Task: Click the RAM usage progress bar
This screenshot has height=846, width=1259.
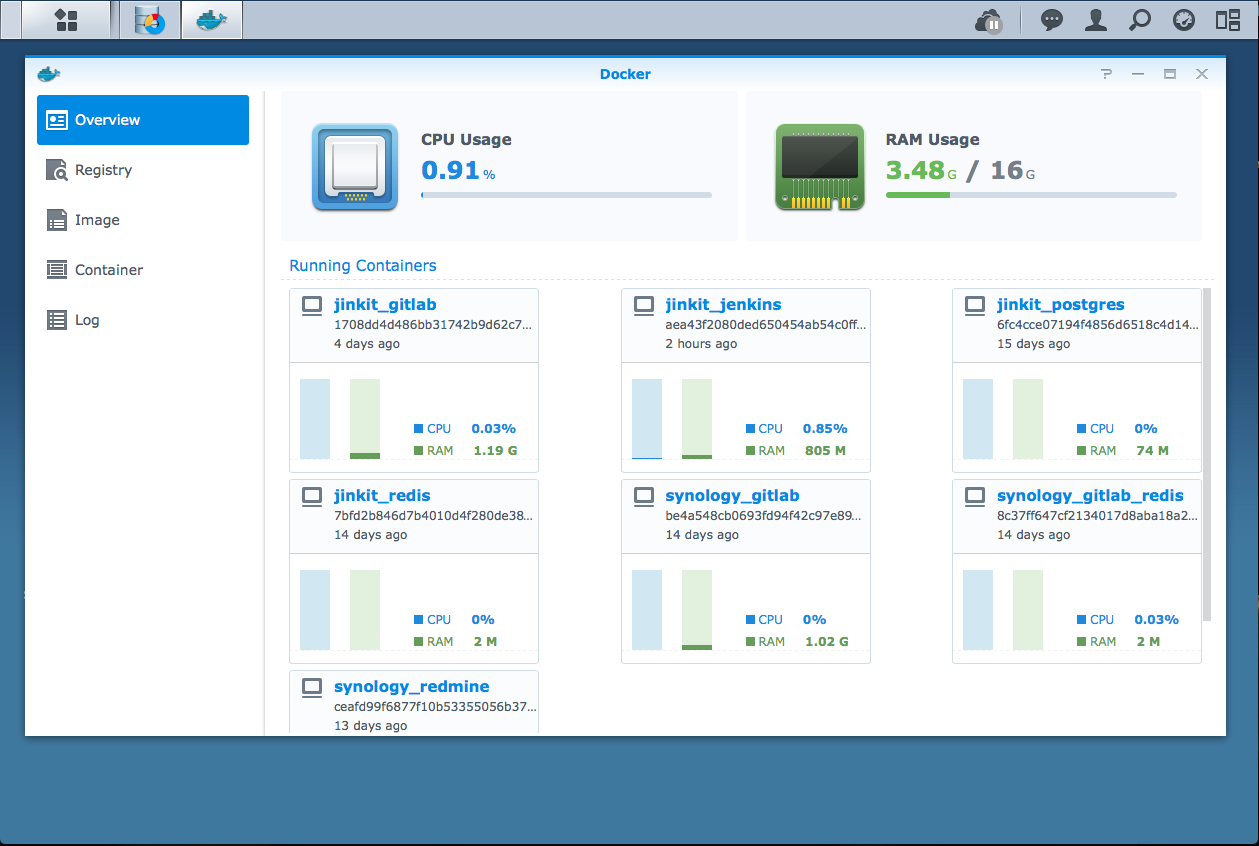Action: pos(1030,195)
